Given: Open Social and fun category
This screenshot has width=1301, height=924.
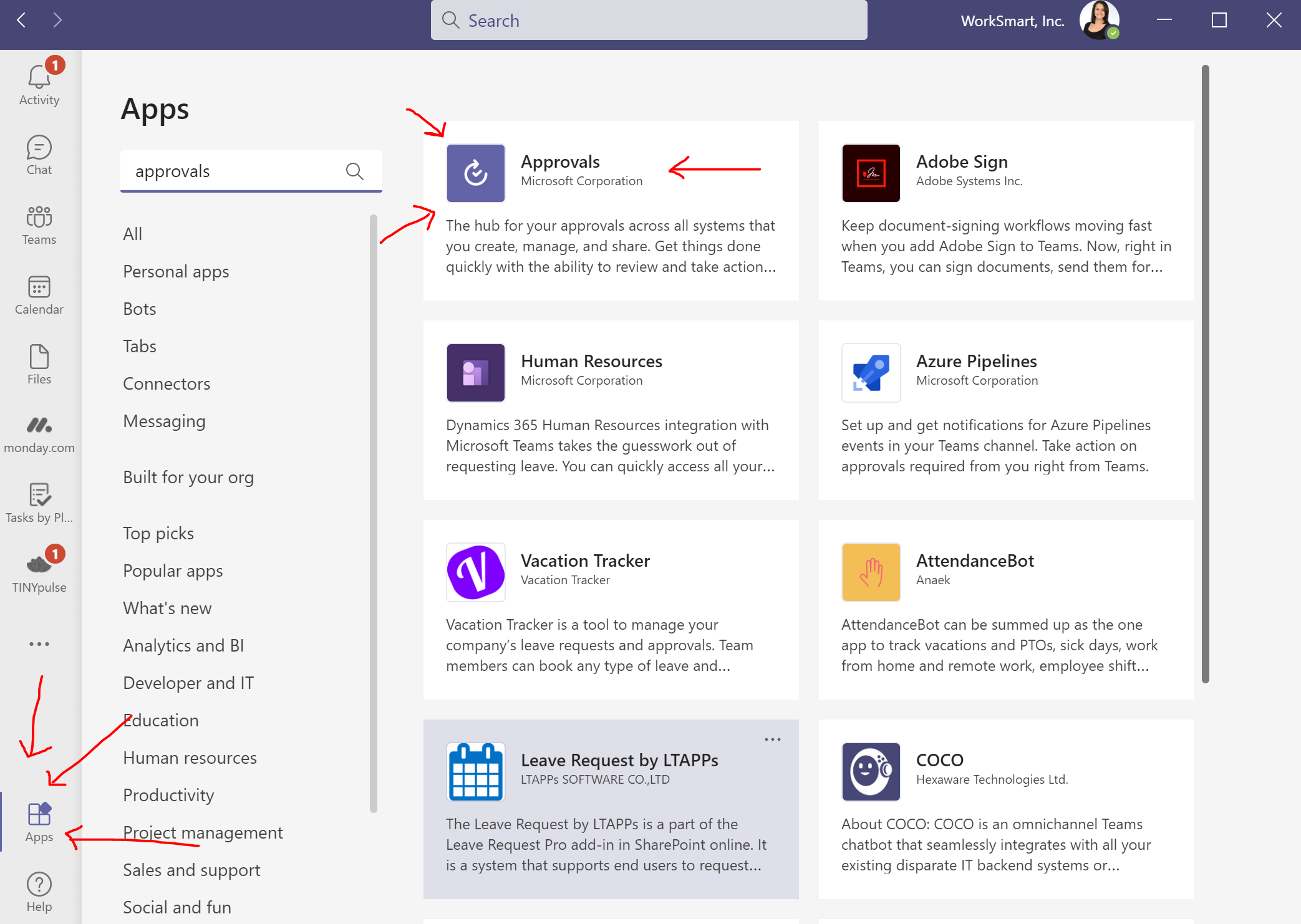Looking at the screenshot, I should (177, 907).
